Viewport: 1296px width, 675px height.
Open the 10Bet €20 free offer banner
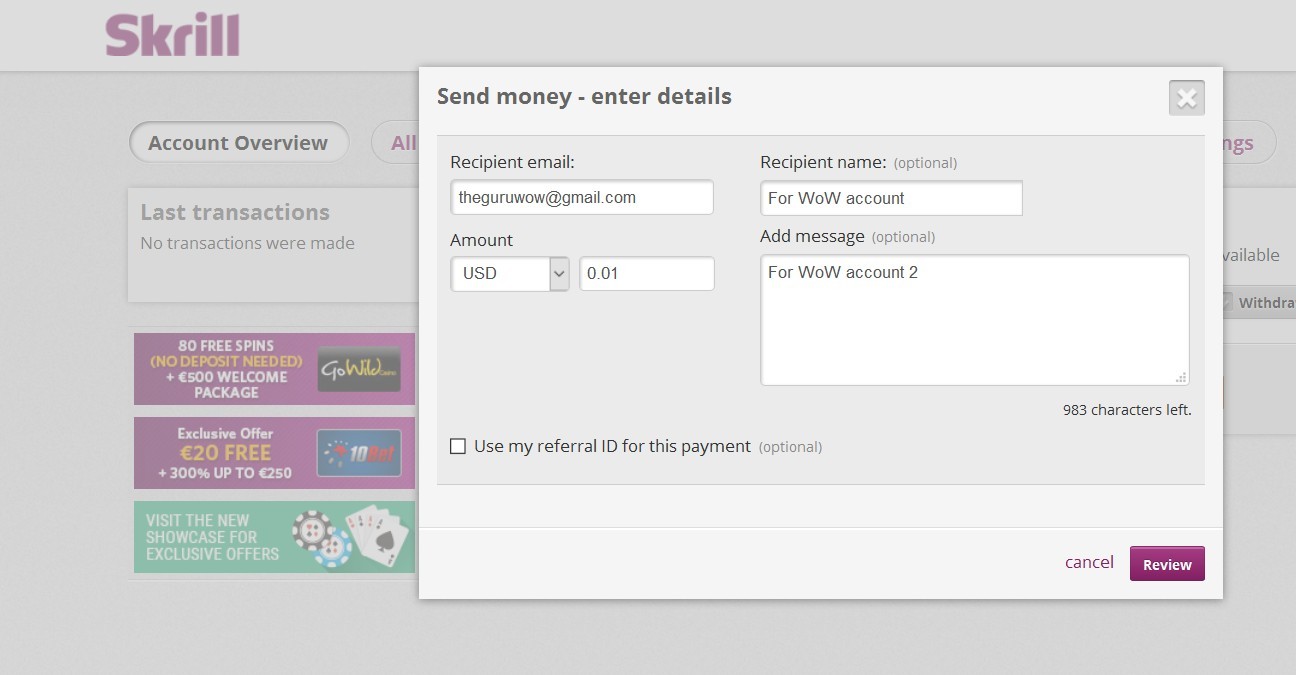274,453
